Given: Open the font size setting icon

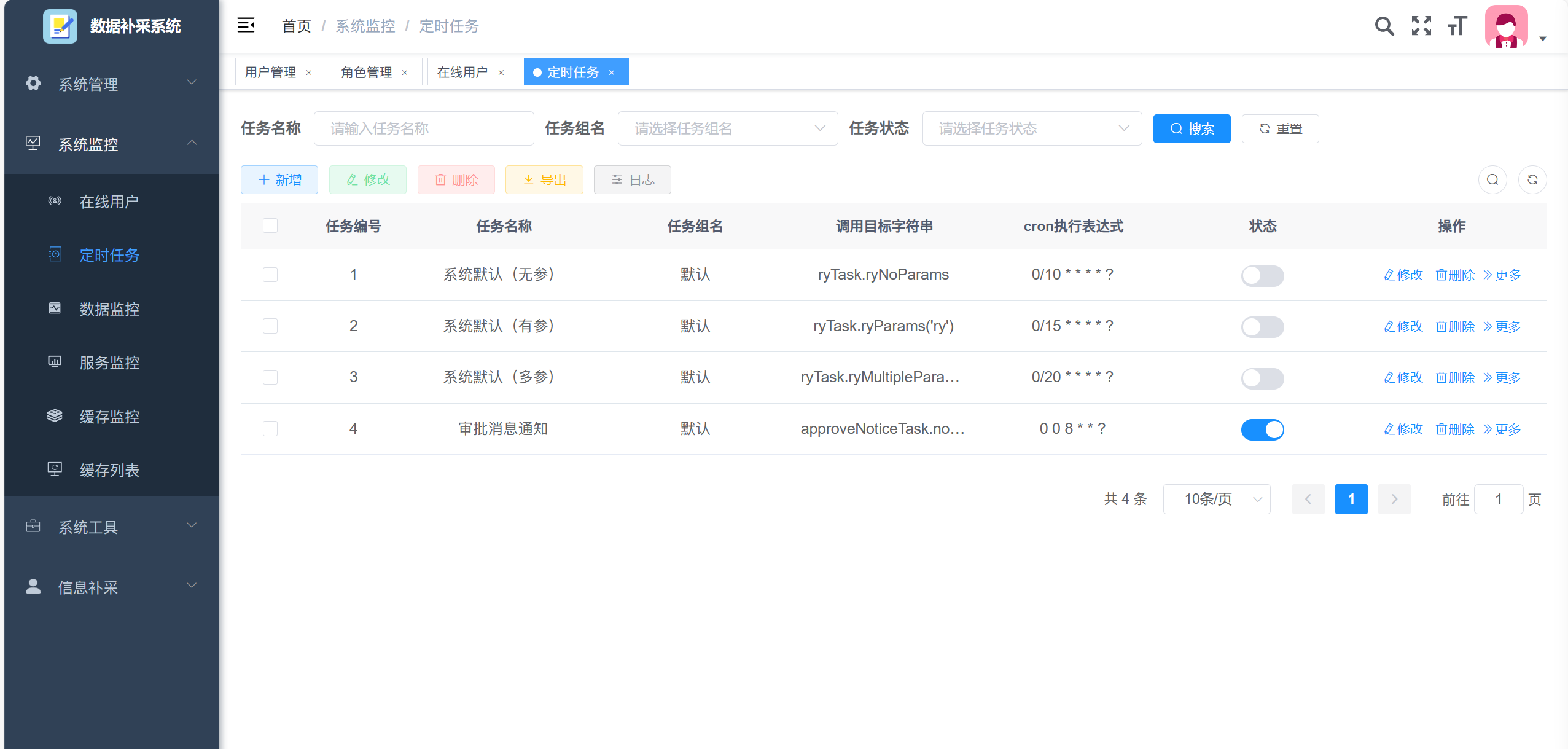Looking at the screenshot, I should (x=1457, y=26).
